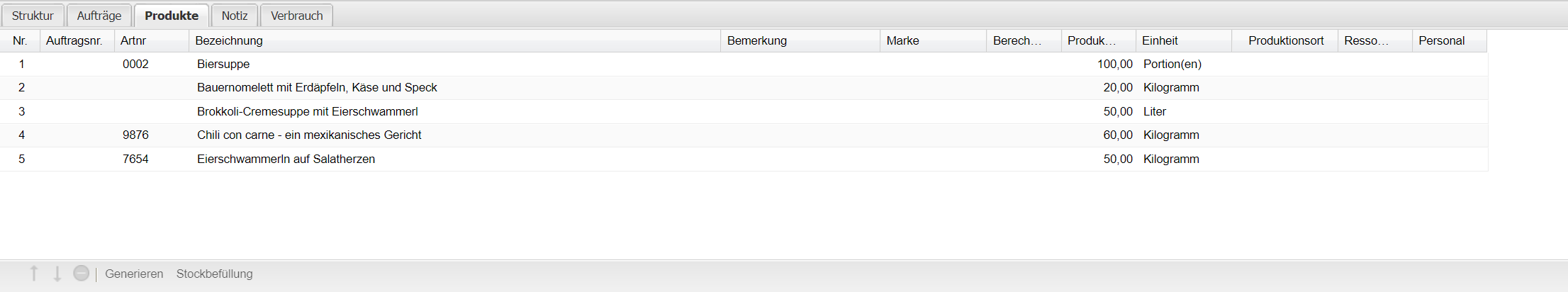This screenshot has height=292, width=1568.
Task: Click the Einheit column header
Action: click(1160, 40)
